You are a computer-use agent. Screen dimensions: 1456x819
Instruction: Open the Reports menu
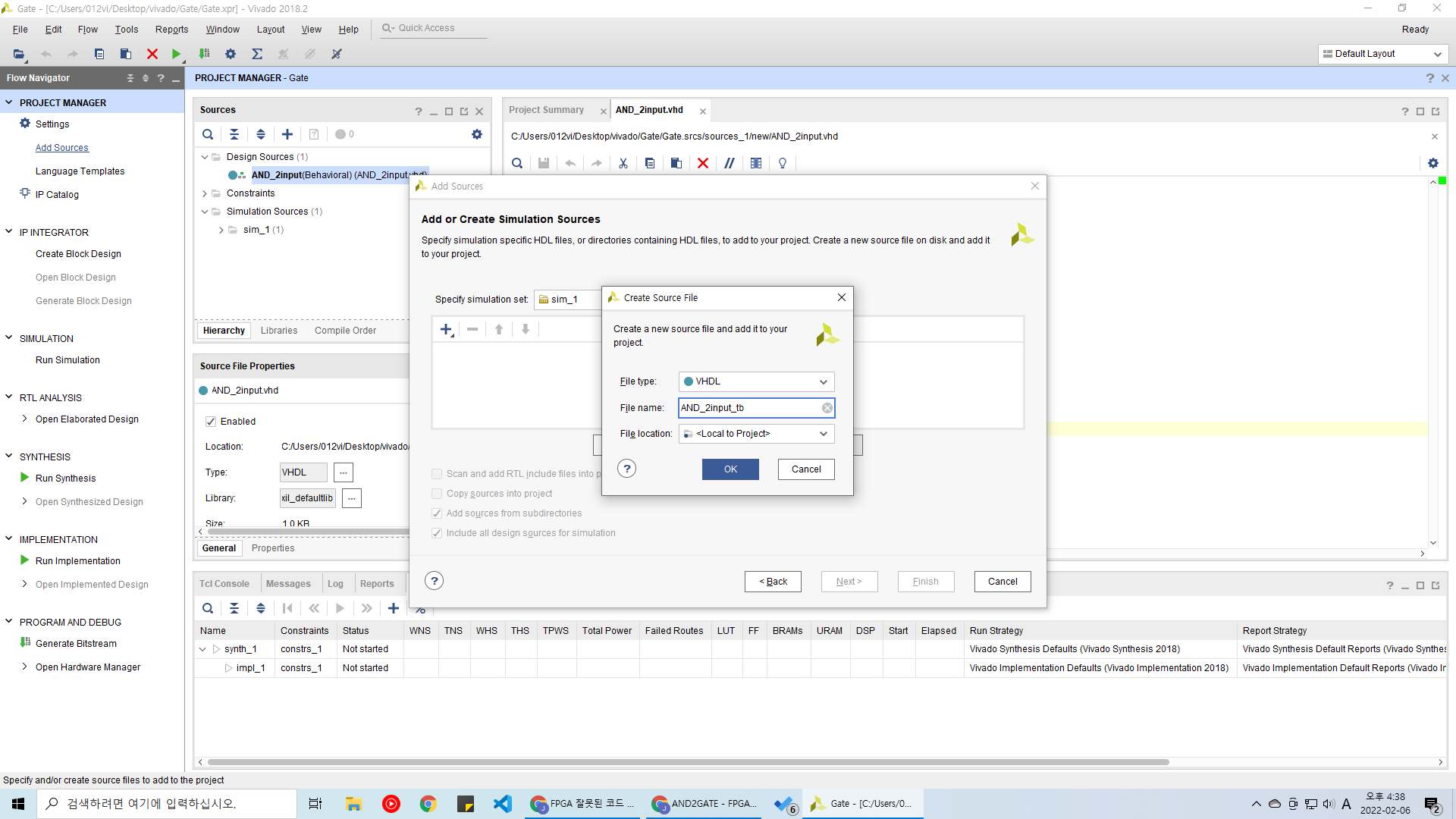171,30
